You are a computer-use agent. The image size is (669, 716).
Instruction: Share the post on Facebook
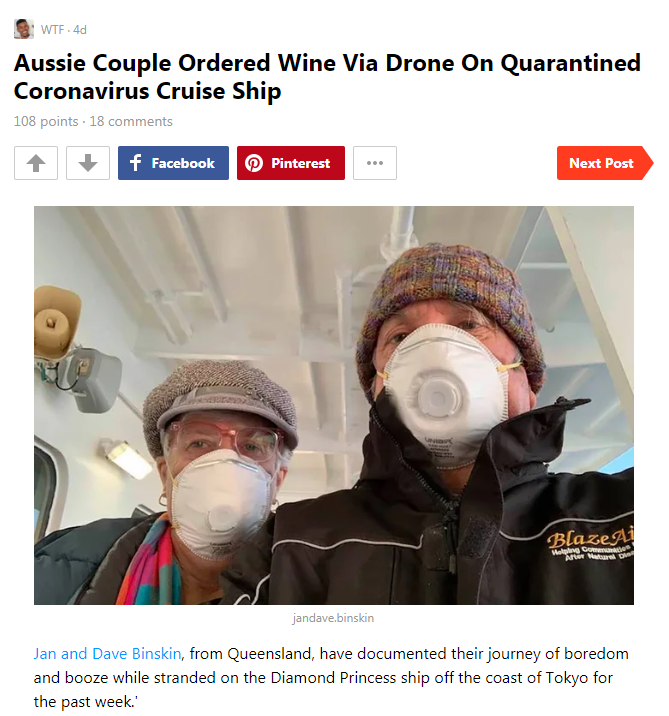173,163
